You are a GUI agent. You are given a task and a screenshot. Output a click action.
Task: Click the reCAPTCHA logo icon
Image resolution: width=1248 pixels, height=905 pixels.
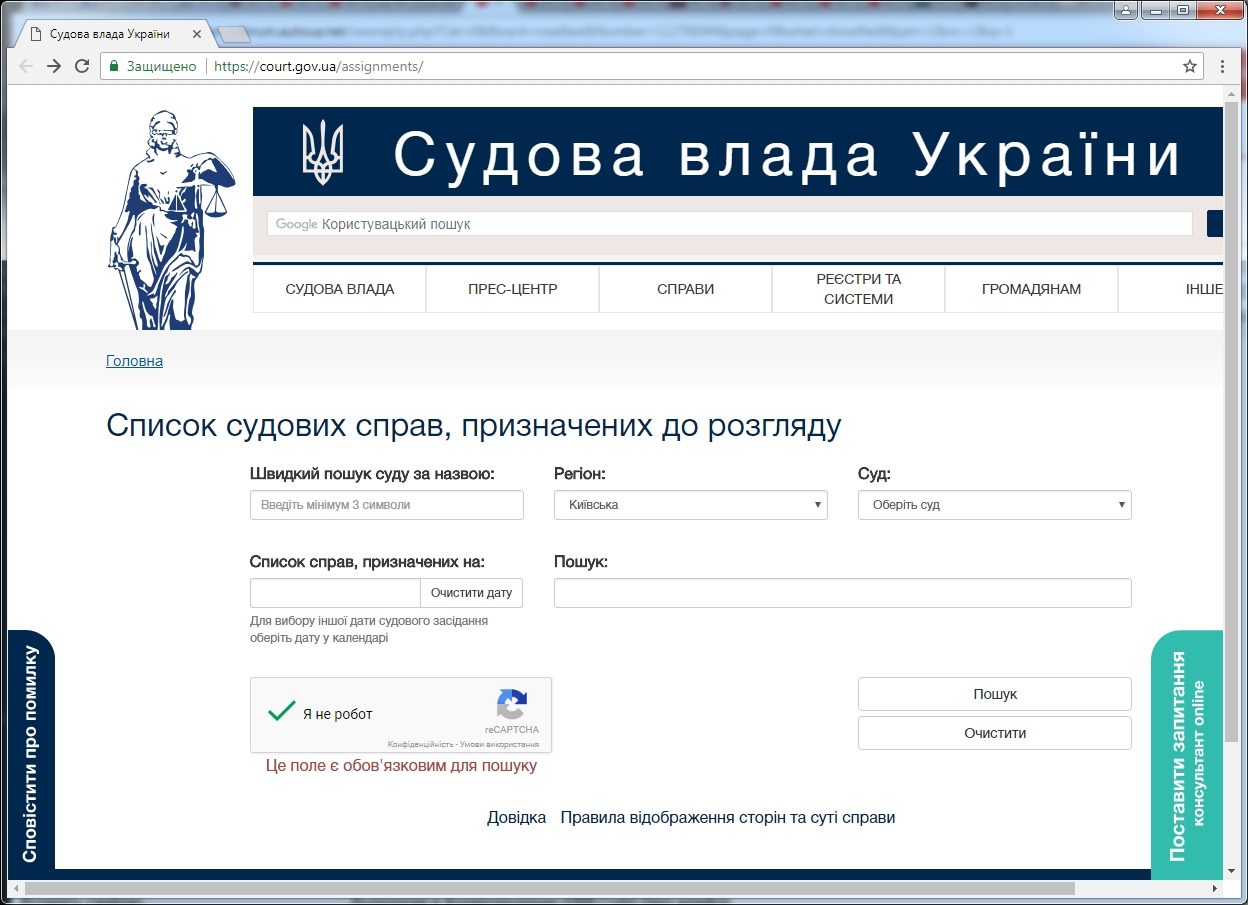point(511,705)
